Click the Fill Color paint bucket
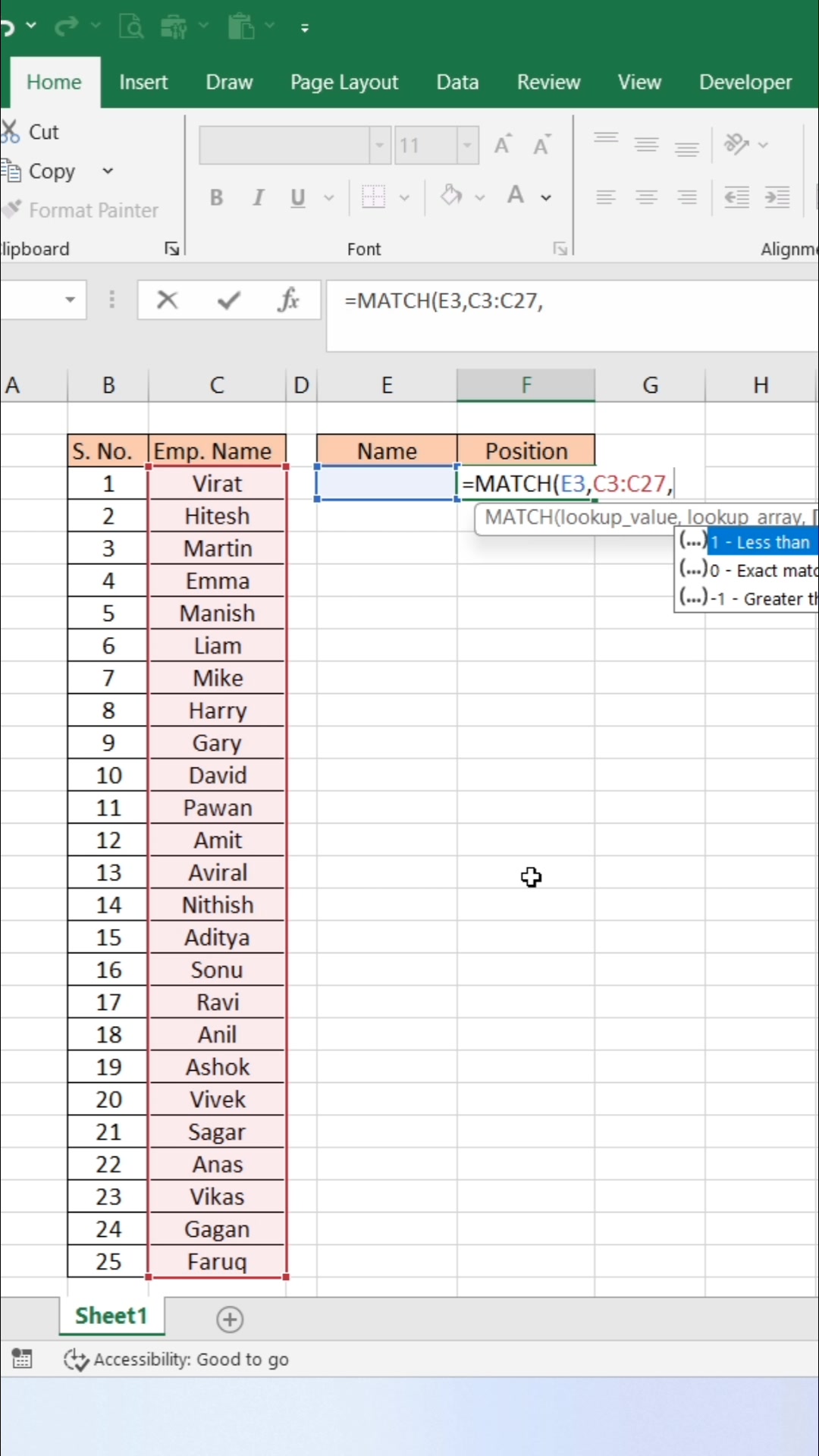 tap(451, 196)
